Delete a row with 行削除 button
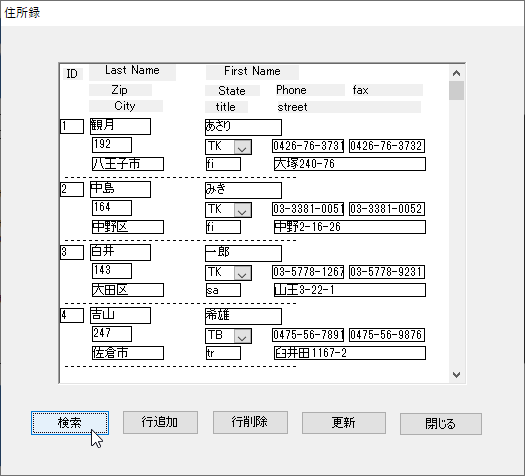This screenshot has width=525, height=476. [250, 422]
